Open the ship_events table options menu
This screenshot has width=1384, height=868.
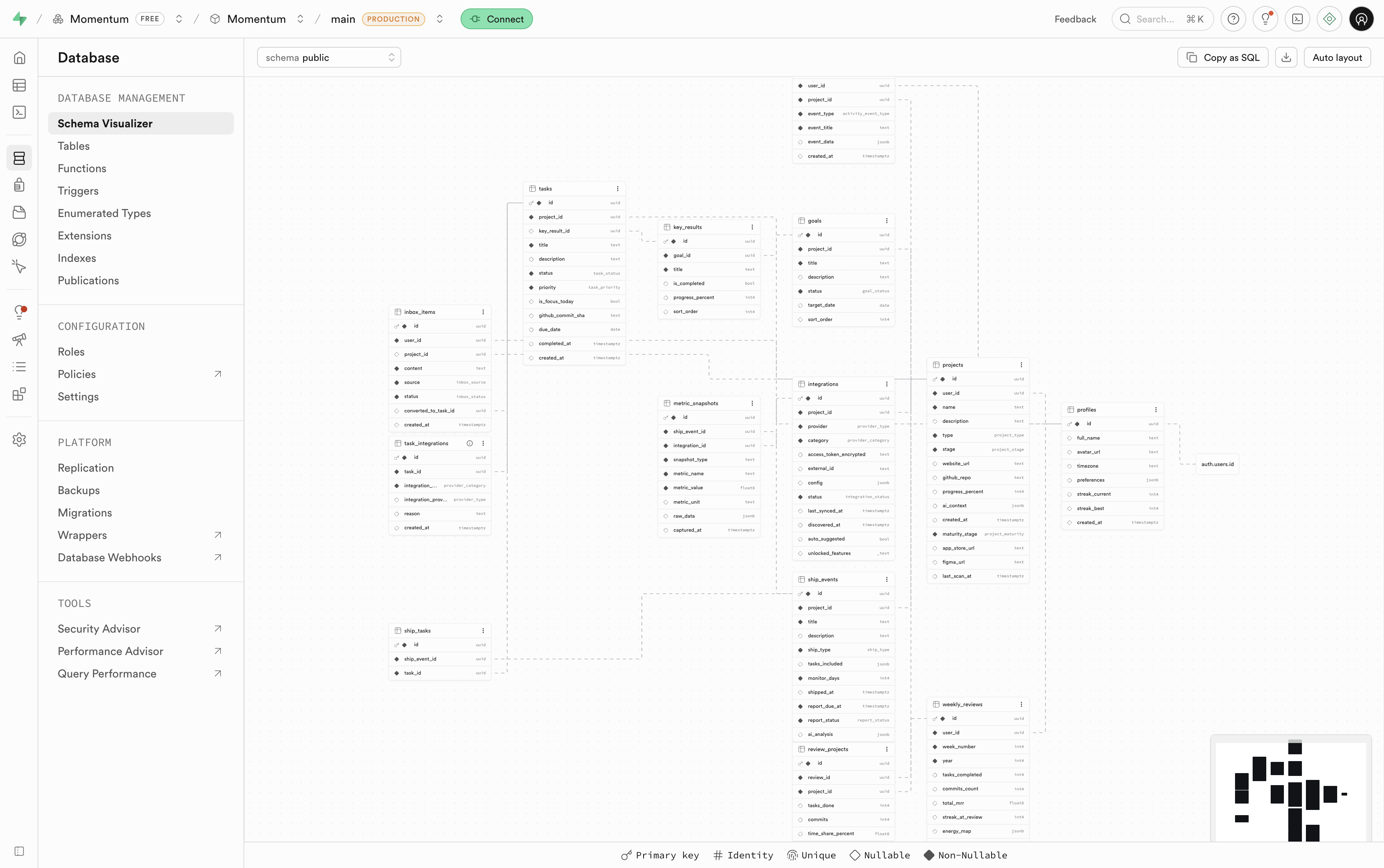point(887,580)
